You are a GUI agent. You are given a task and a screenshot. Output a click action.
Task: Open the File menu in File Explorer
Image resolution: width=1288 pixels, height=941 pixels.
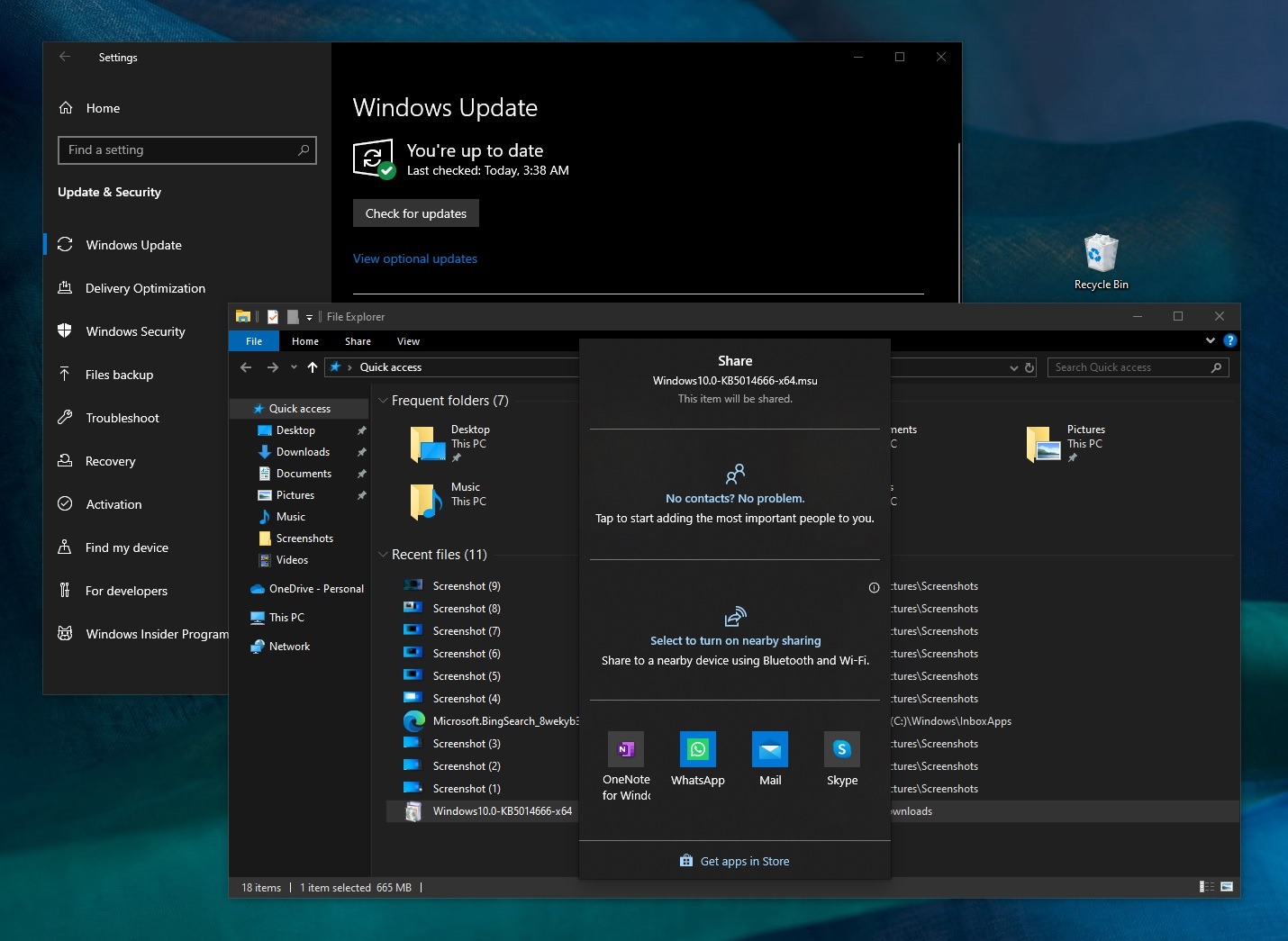253,341
